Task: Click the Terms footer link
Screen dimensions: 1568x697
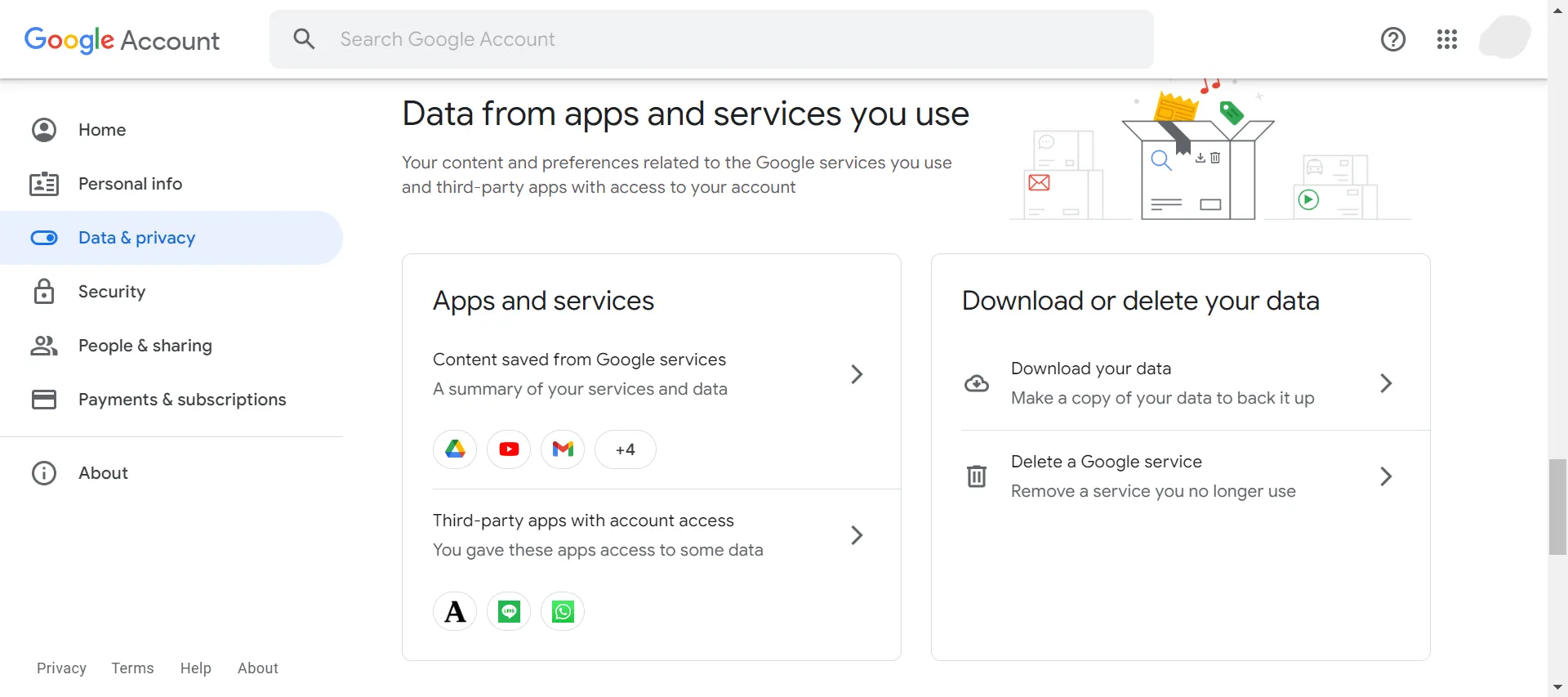Action: pyautogui.click(x=132, y=668)
